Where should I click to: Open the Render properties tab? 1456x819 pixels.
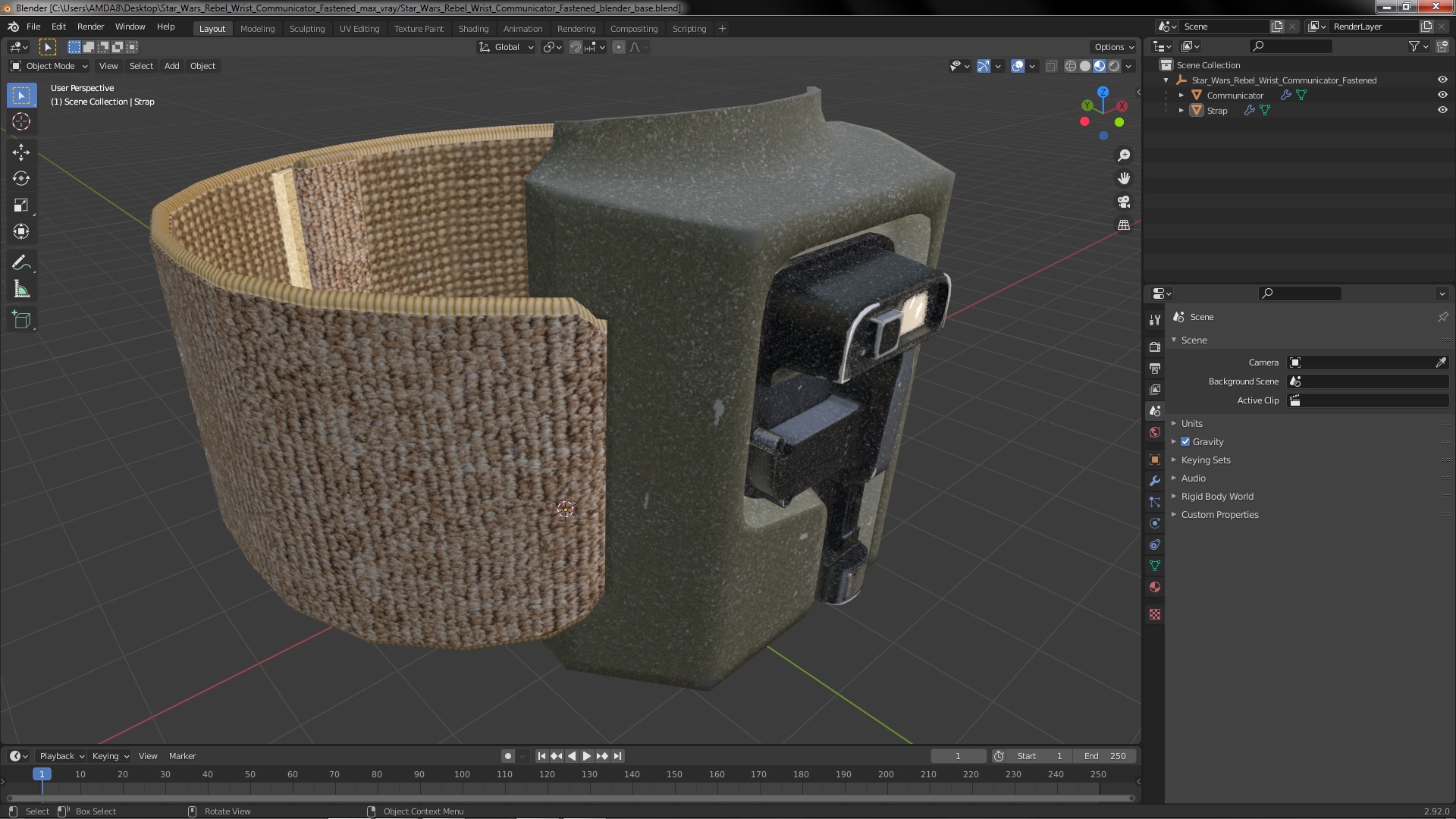point(1155,347)
